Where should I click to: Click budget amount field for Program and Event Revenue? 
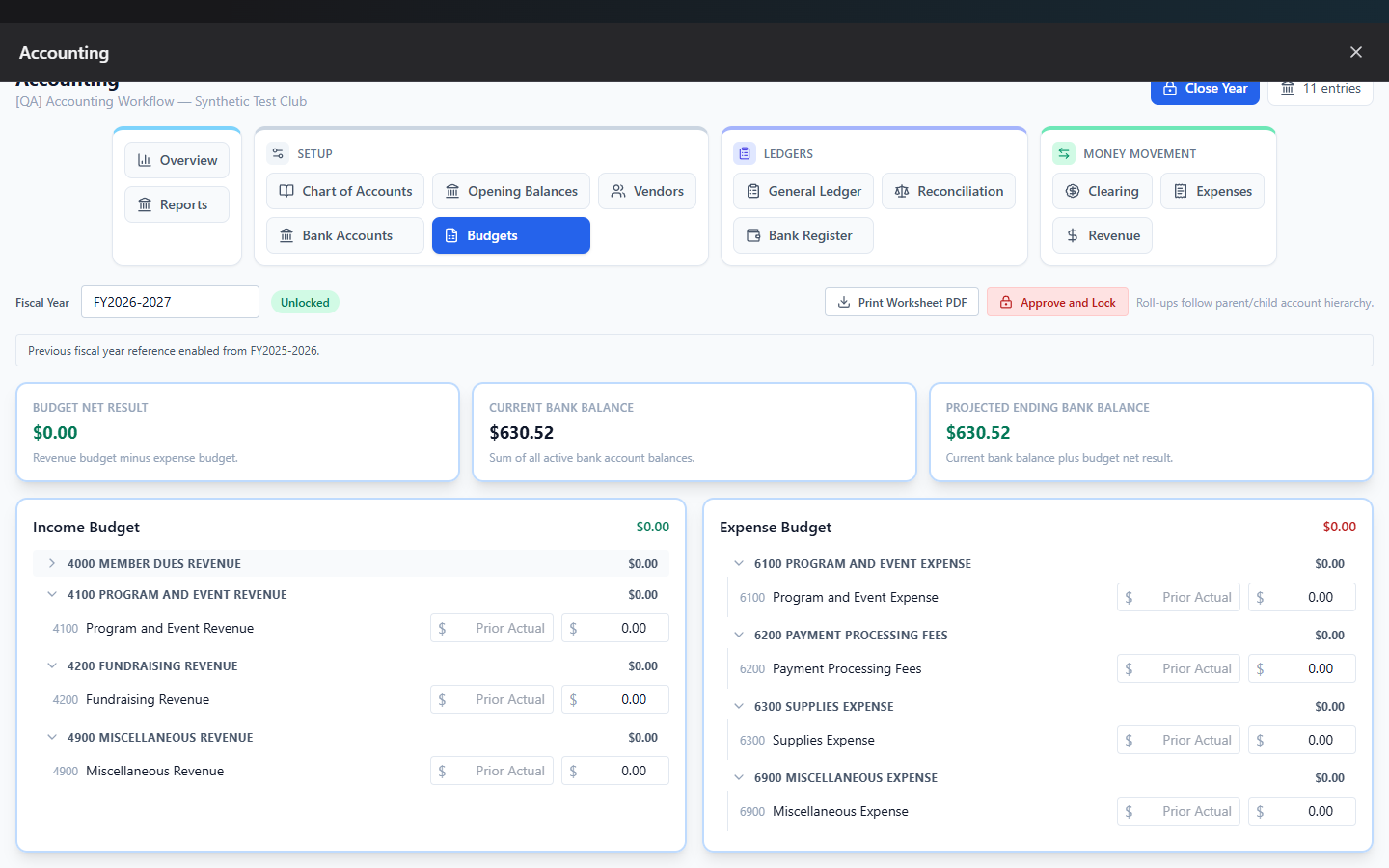point(615,628)
